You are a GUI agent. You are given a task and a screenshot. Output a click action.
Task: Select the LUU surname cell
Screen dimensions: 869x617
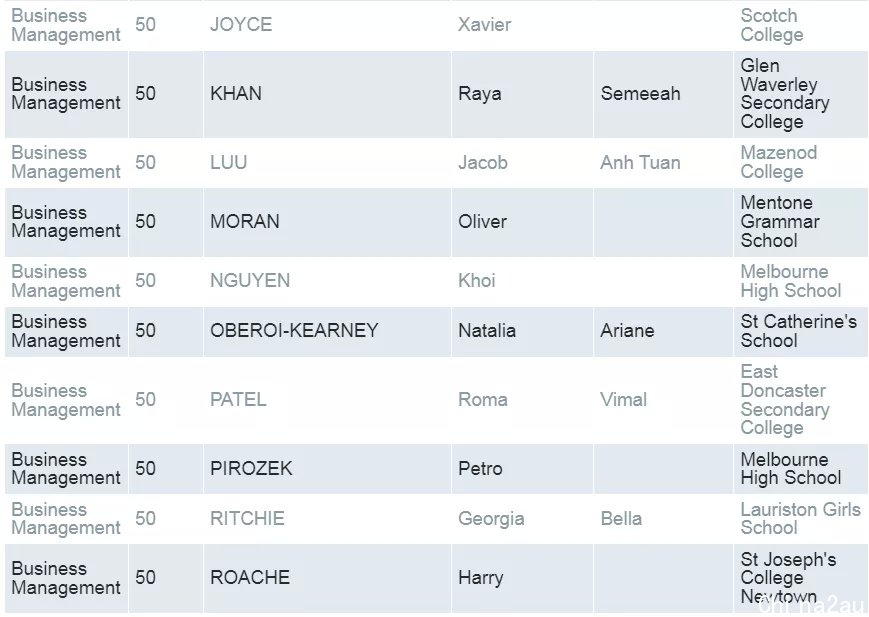click(327, 162)
